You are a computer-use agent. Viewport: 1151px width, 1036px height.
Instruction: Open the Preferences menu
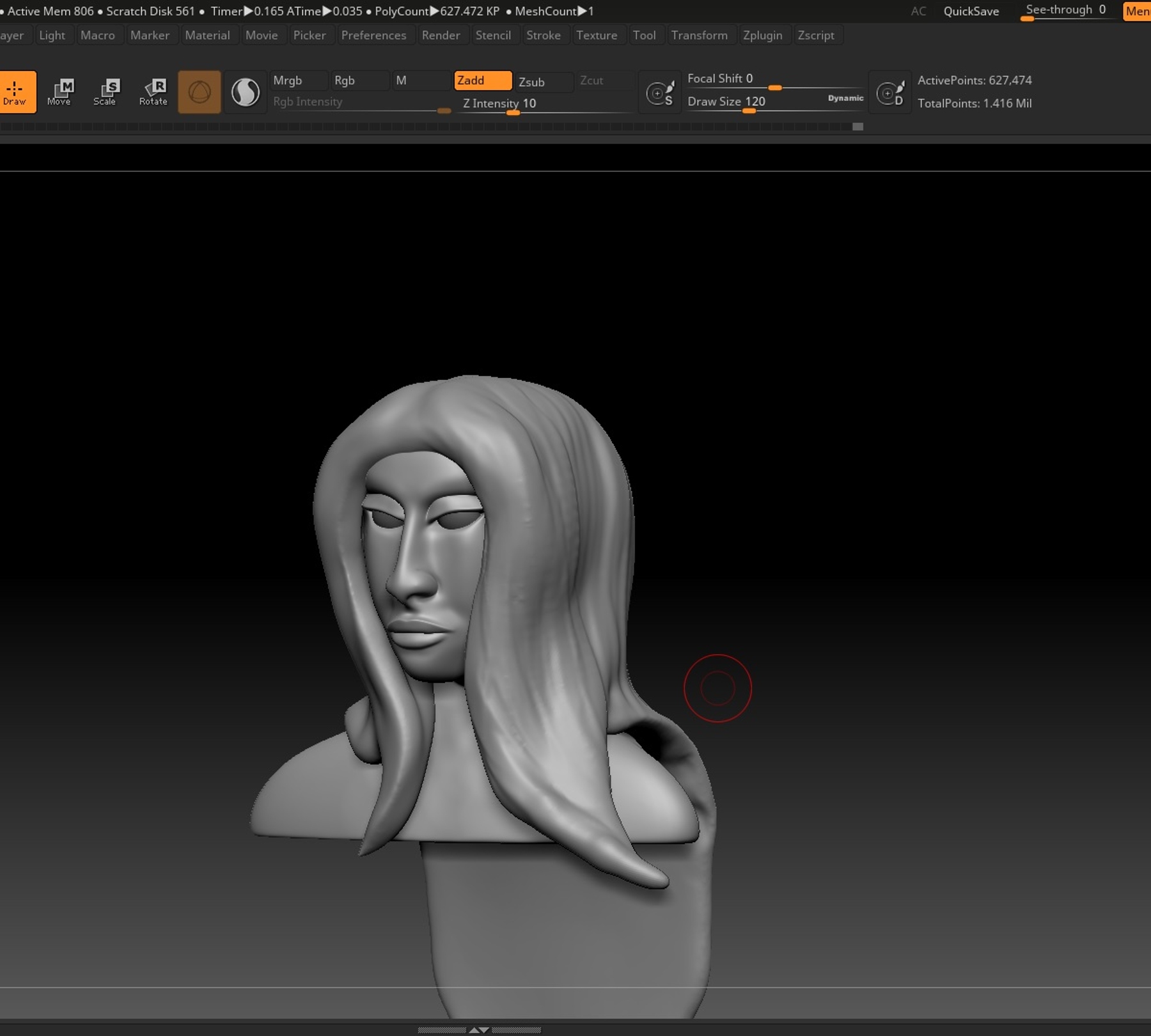pos(374,35)
